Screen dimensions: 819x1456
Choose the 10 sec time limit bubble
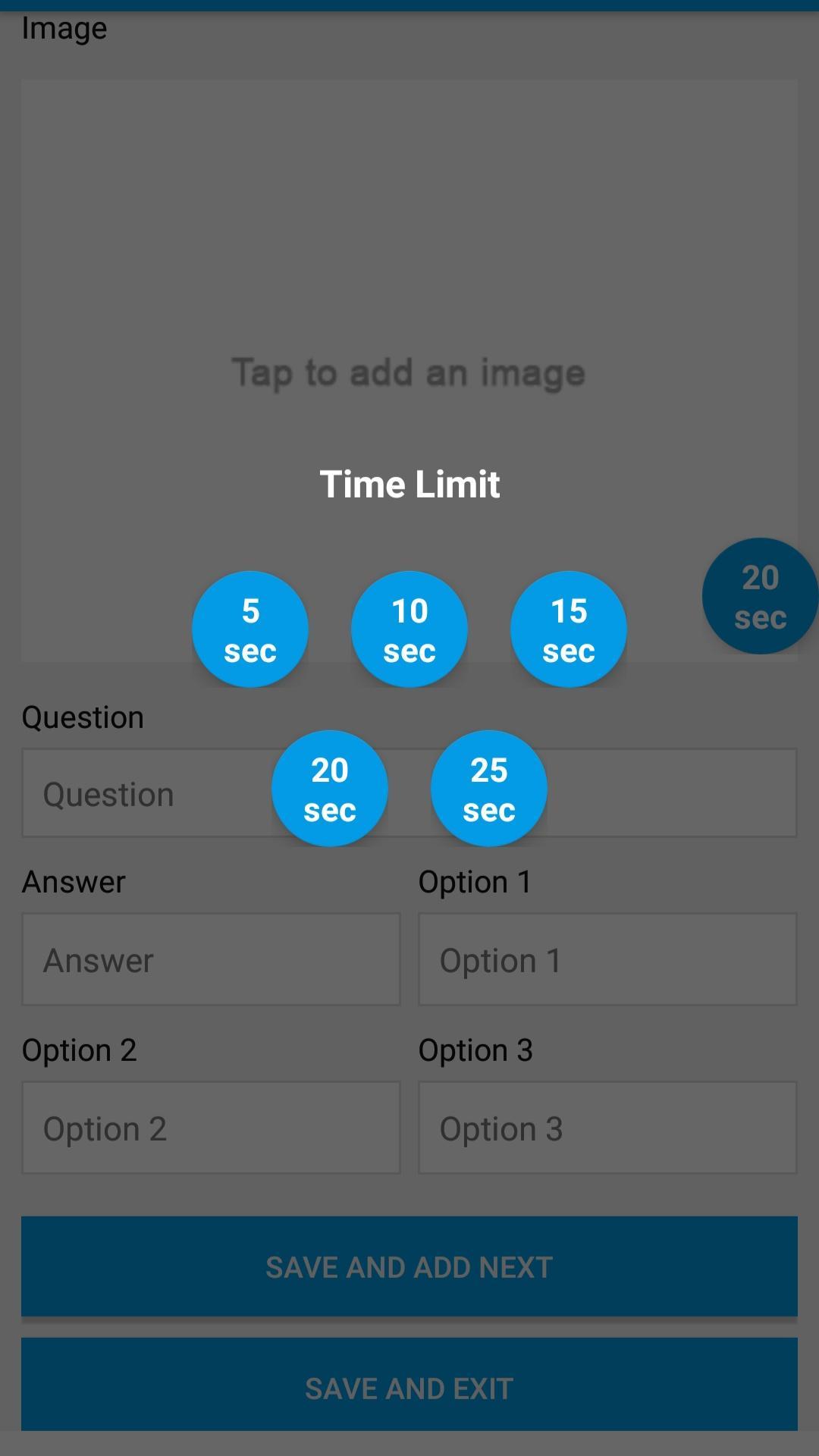(409, 629)
